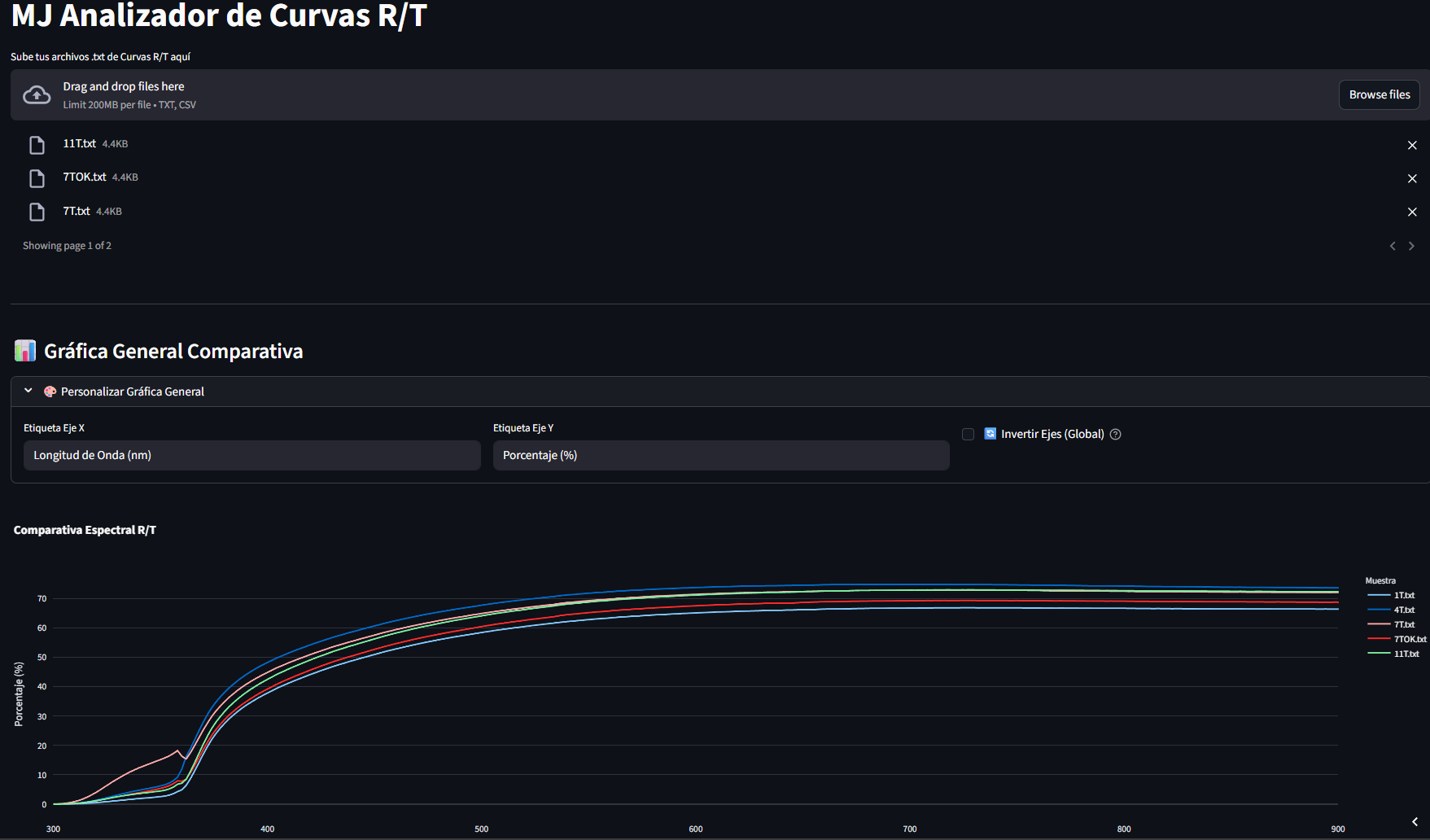Toggle 7TOK.txt series in chart legend
The height and width of the screenshot is (840, 1430).
click(1397, 640)
